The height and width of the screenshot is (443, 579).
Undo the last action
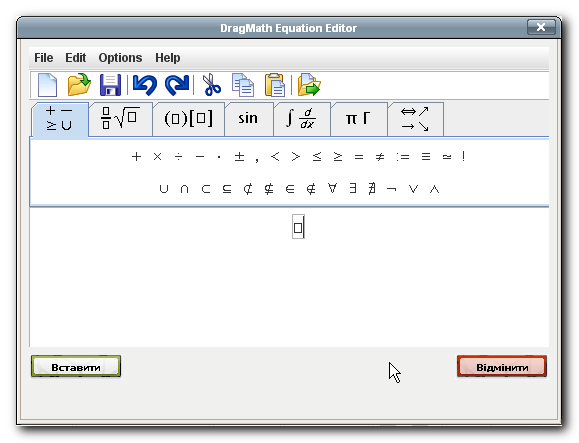[x=145, y=85]
